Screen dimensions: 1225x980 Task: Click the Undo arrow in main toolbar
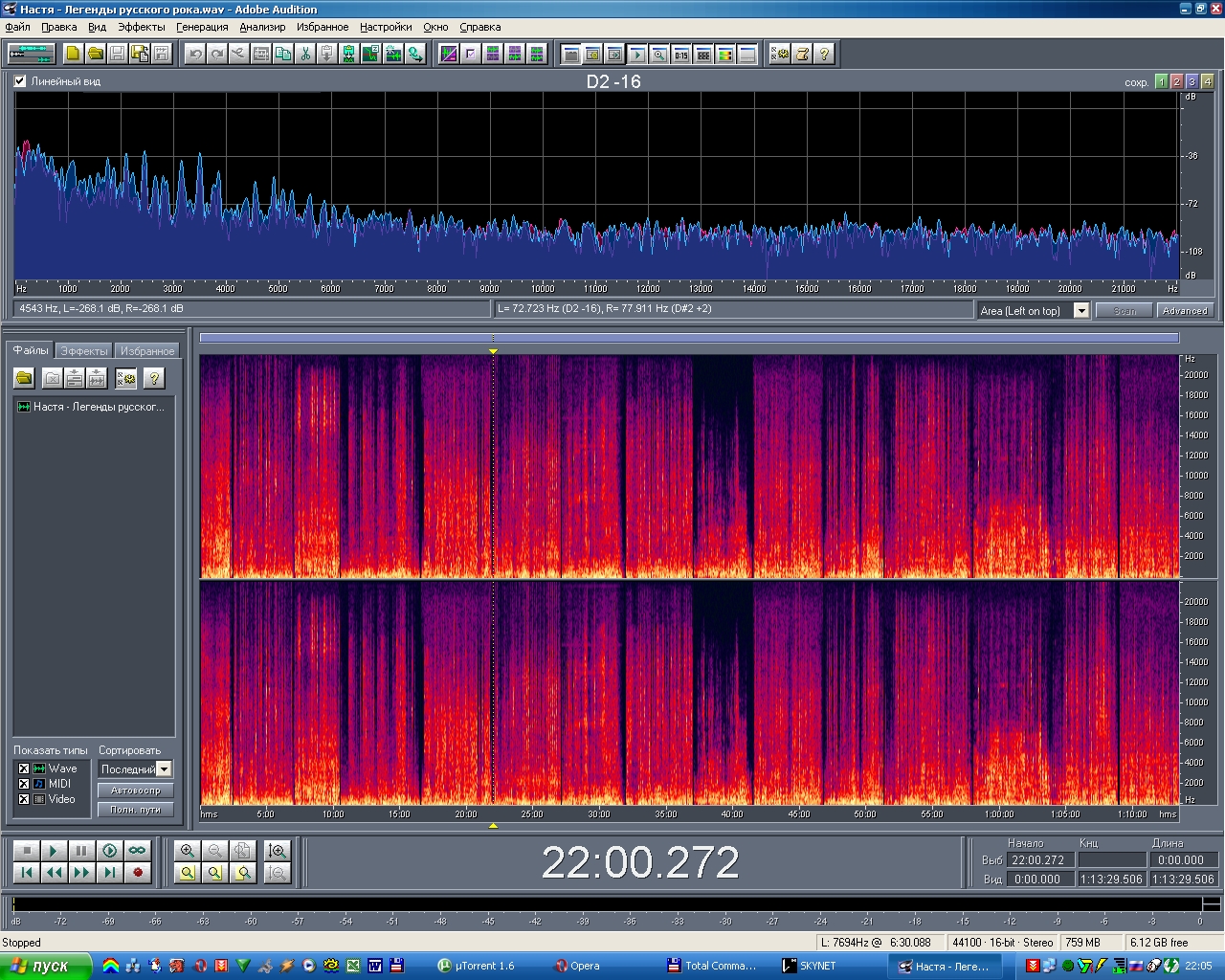195,55
